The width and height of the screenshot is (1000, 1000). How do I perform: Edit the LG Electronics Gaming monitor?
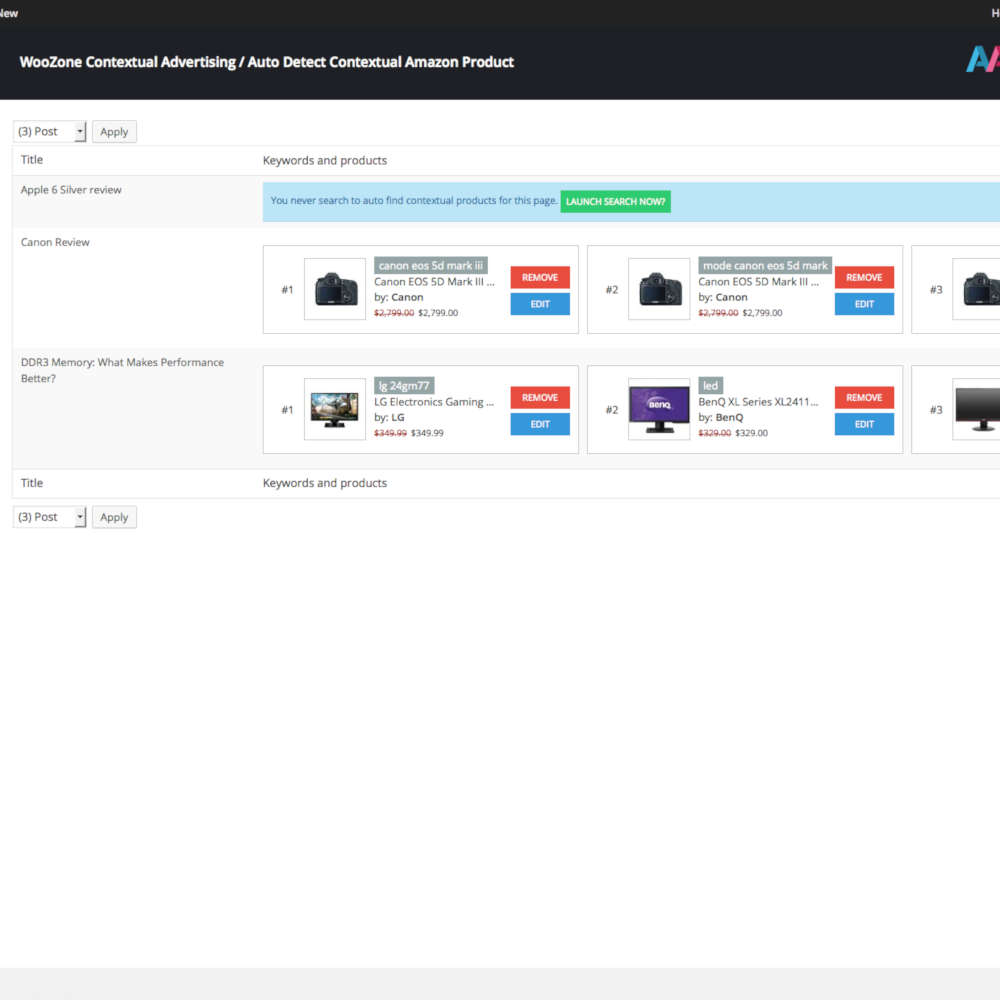(540, 424)
